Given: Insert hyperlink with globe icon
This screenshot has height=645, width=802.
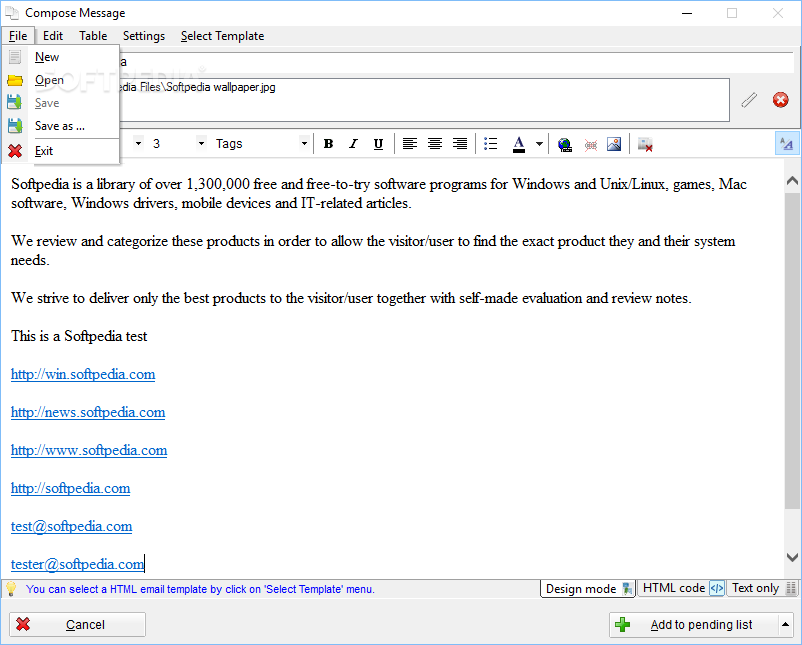Looking at the screenshot, I should (x=565, y=145).
